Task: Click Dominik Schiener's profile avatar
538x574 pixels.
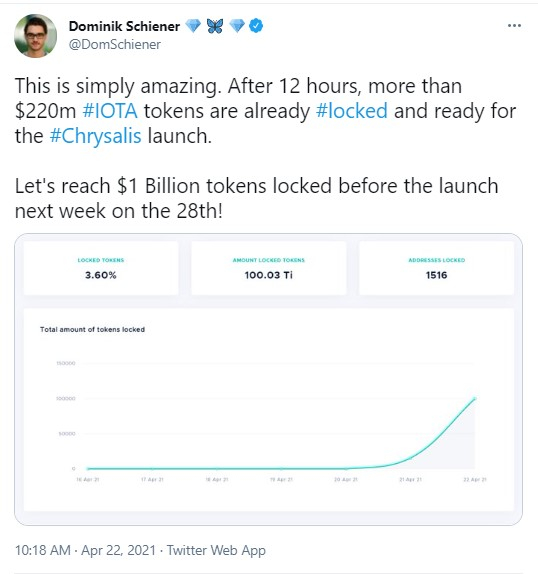Action: pos(36,36)
